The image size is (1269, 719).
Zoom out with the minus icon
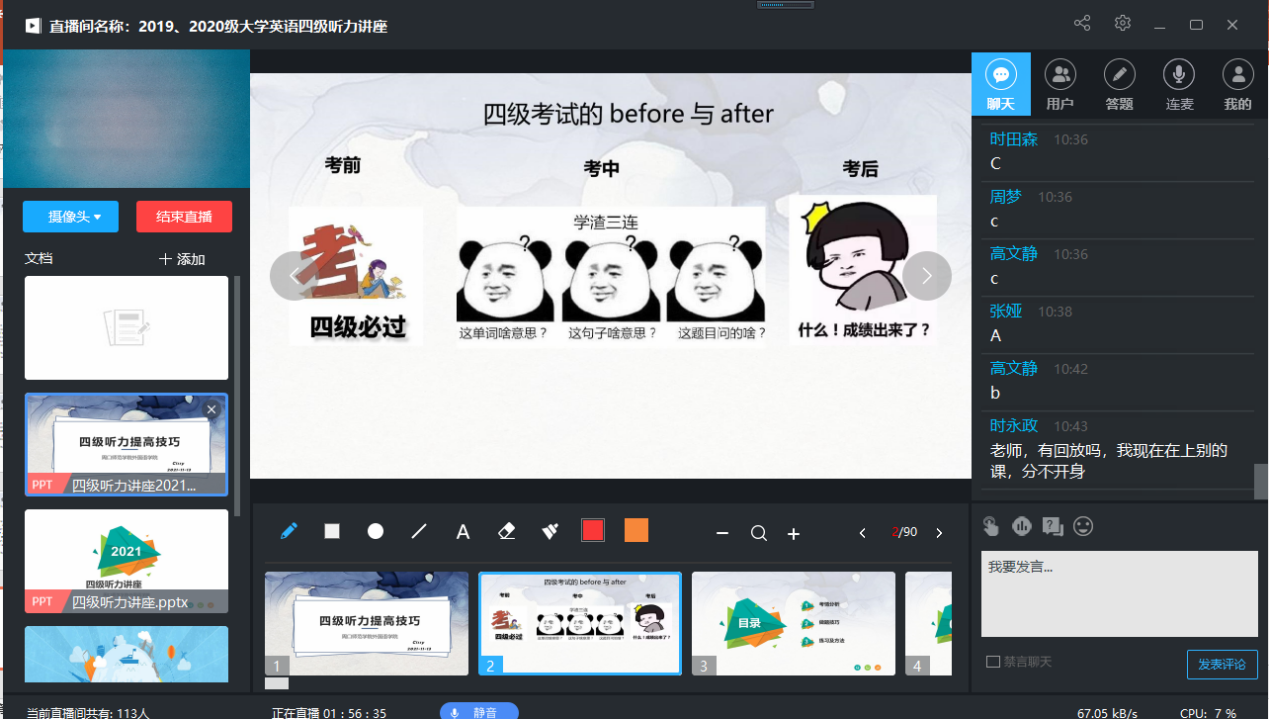722,534
